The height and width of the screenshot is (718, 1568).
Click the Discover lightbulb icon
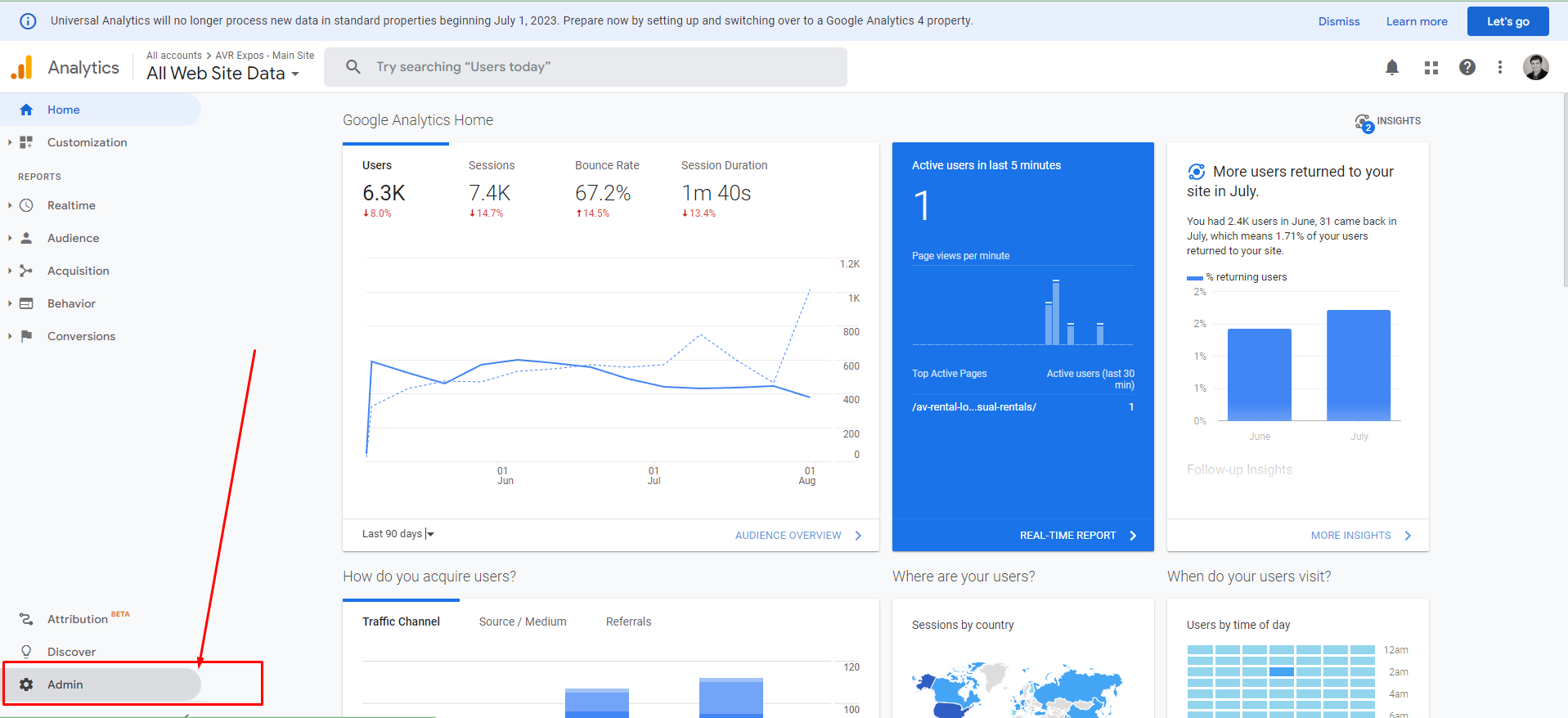click(26, 652)
